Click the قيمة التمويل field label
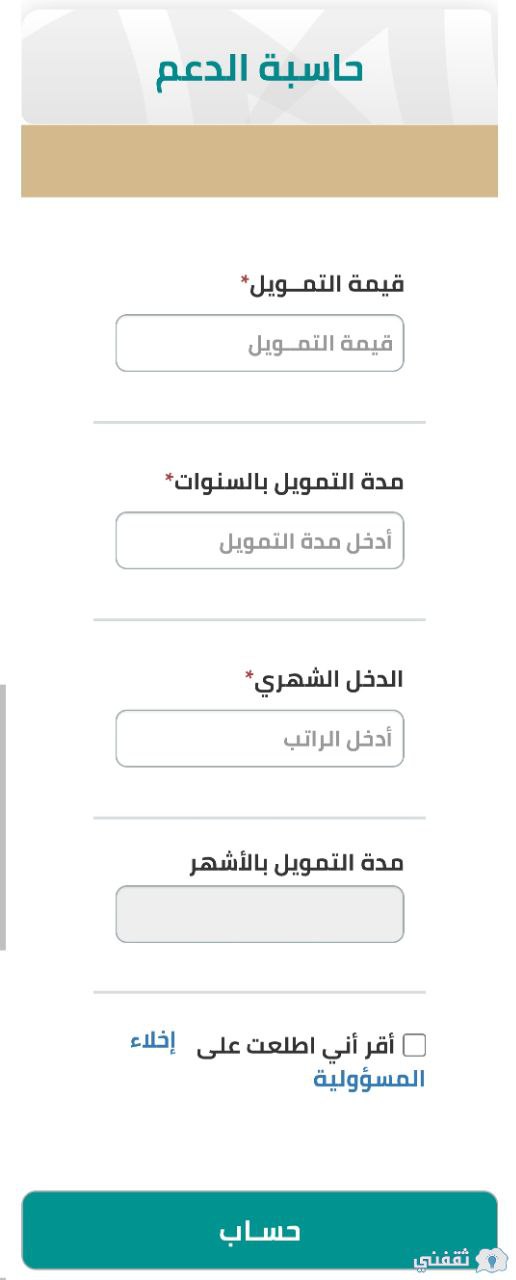516x1280 pixels. point(328,284)
